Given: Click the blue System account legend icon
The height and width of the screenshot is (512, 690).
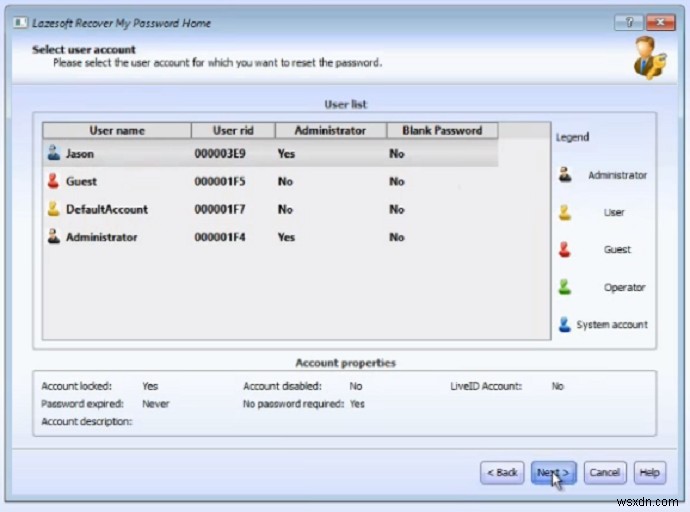Looking at the screenshot, I should (x=565, y=324).
